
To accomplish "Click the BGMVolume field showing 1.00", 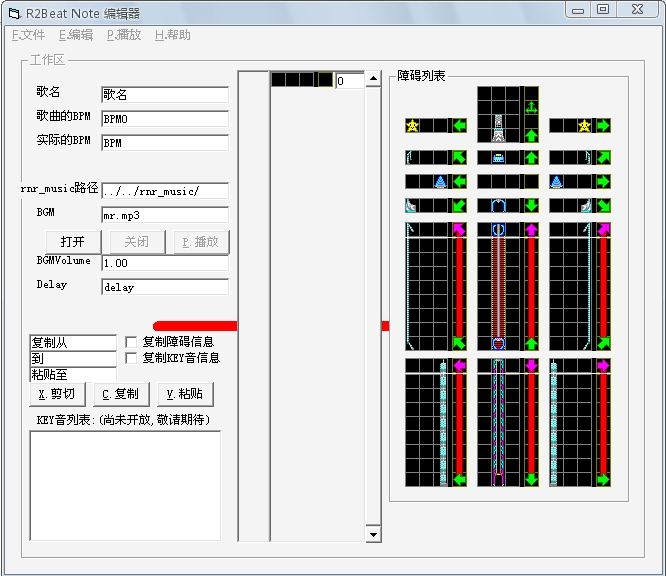I will pyautogui.click(x=165, y=263).
